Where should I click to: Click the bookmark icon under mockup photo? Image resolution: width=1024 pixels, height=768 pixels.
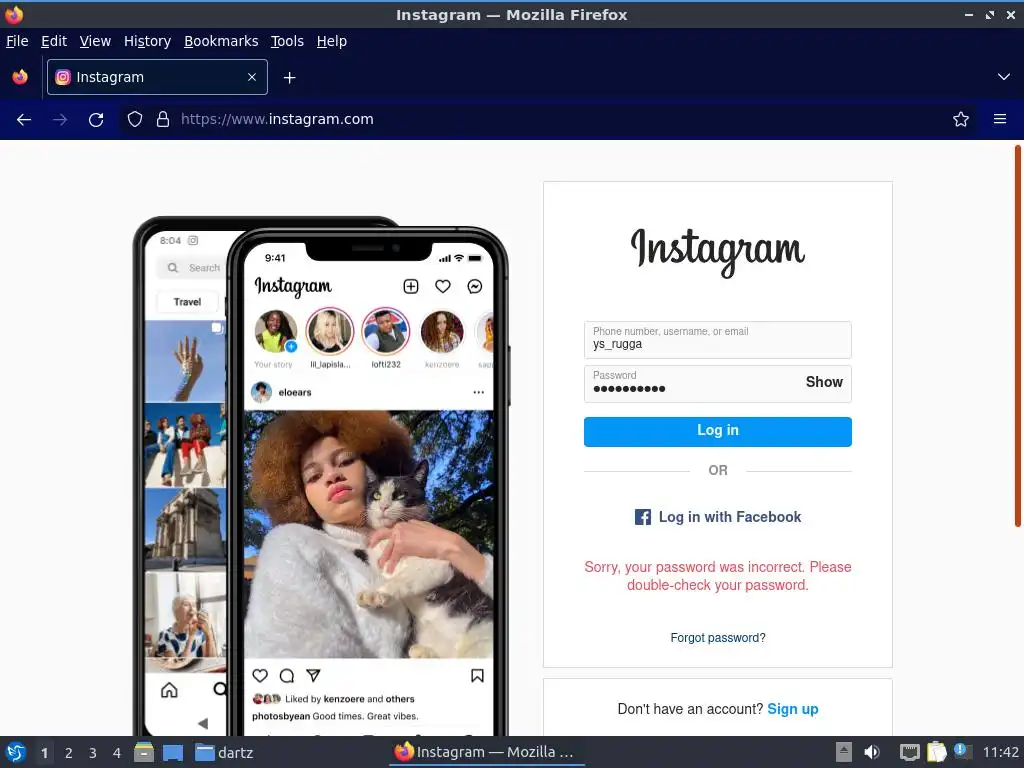click(x=477, y=676)
